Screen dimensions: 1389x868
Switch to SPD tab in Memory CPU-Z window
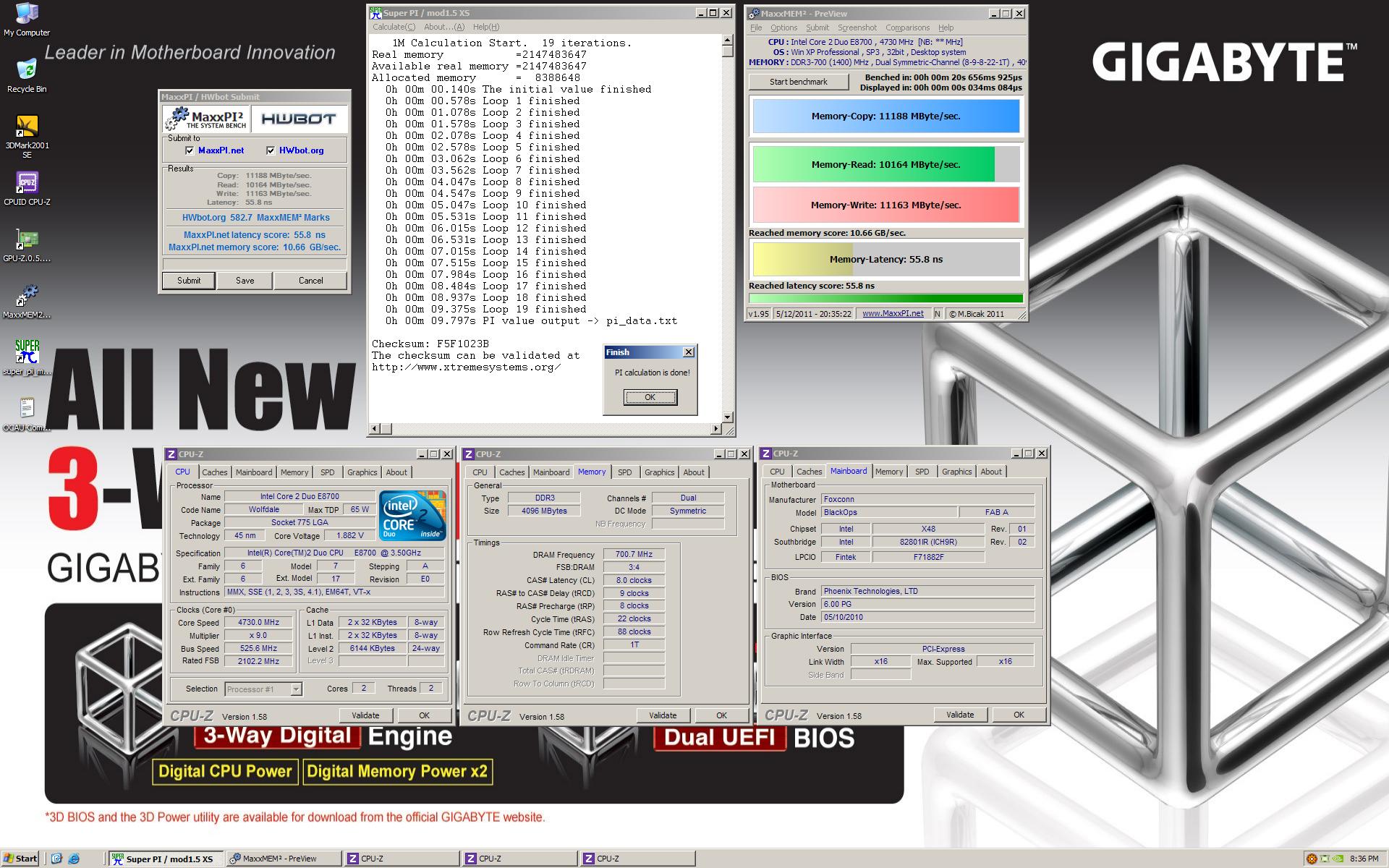coord(625,472)
